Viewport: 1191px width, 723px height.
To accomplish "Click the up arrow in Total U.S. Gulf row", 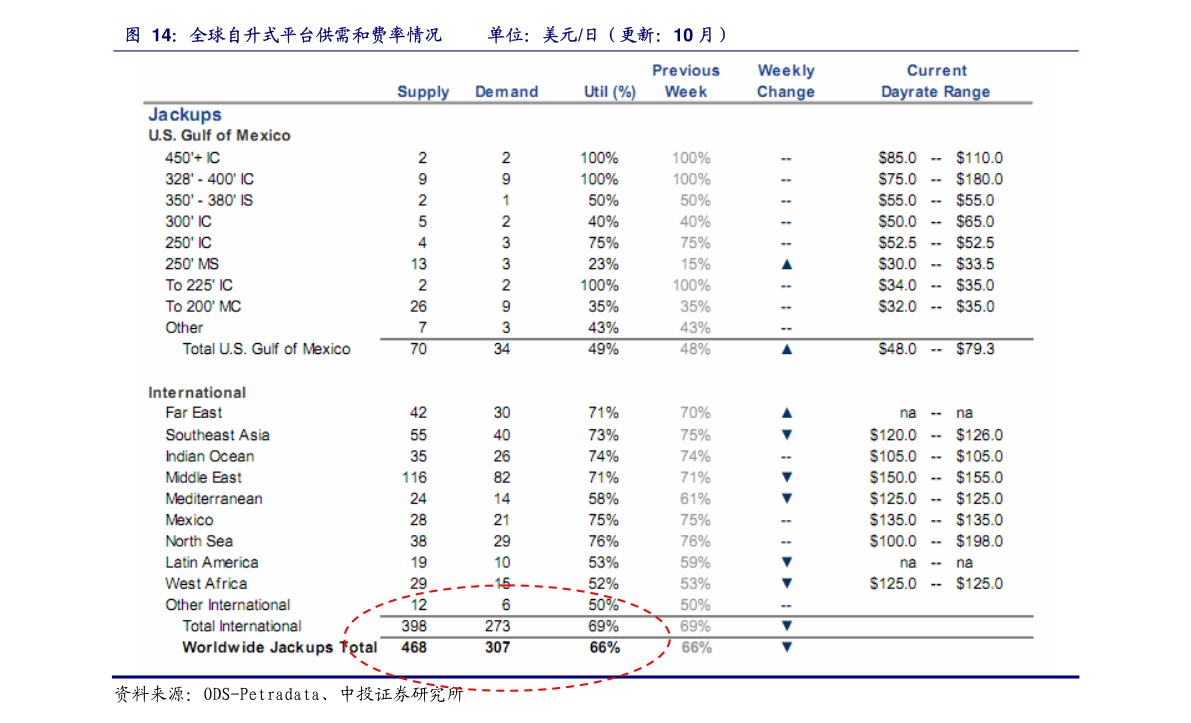I will point(786,349).
